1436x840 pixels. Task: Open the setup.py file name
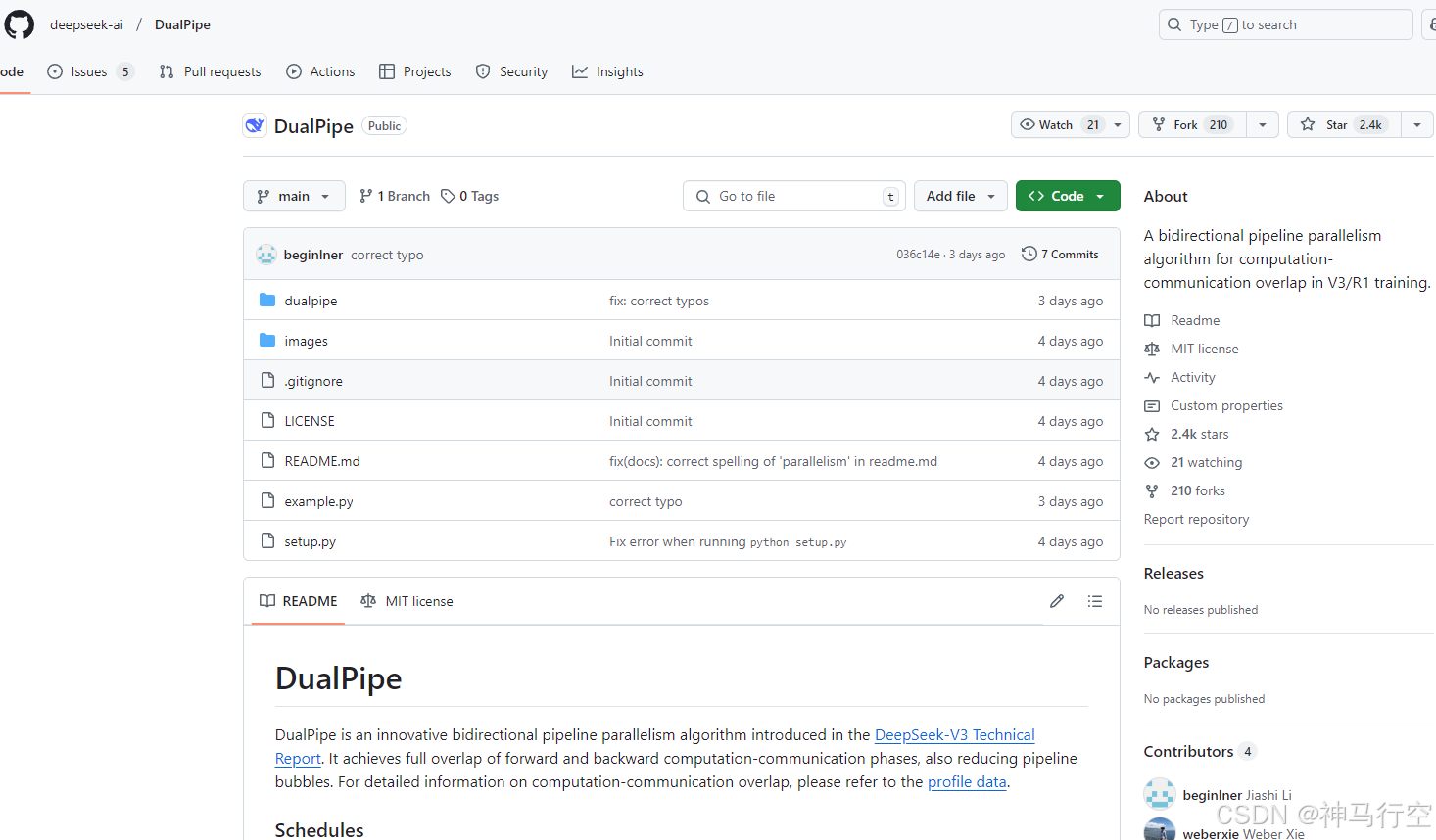310,541
